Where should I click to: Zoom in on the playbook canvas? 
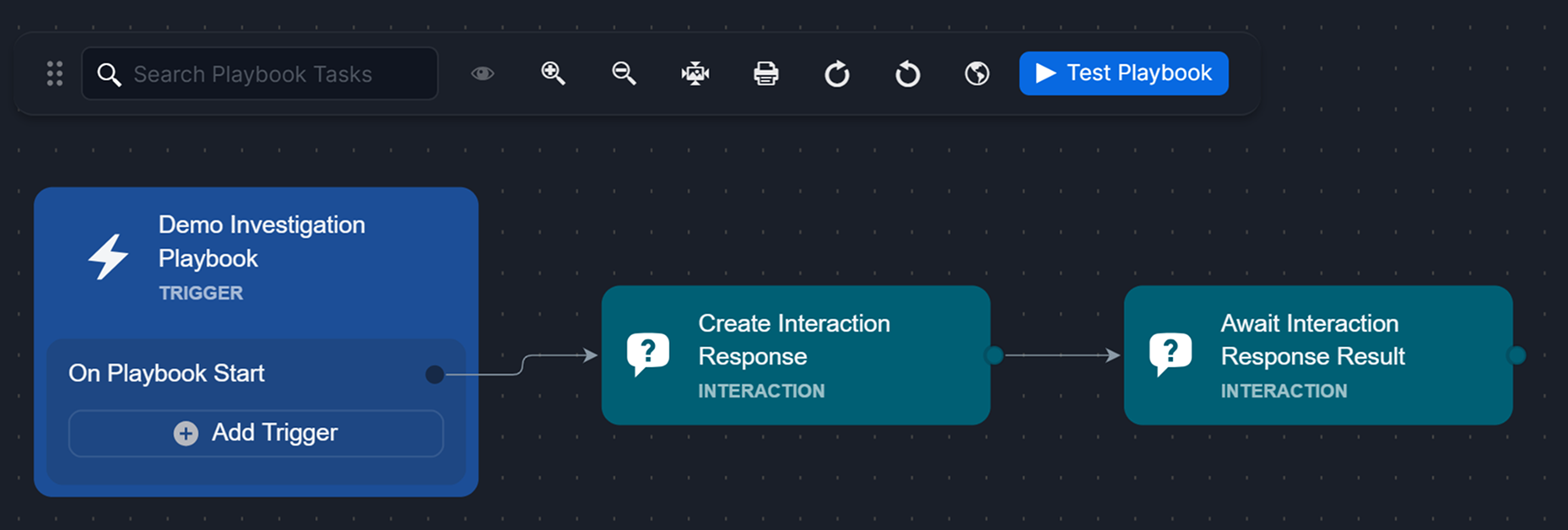[x=553, y=74]
